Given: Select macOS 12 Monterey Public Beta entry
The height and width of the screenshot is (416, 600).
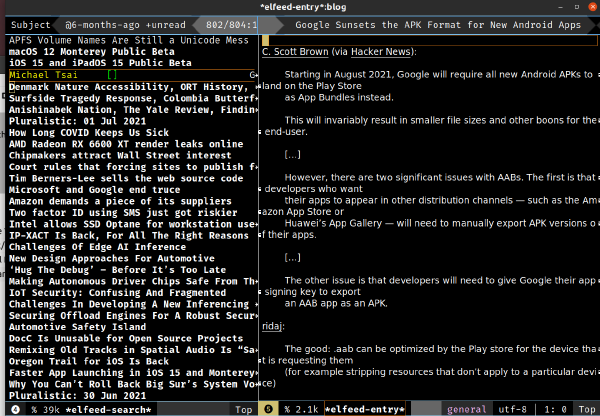Looking at the screenshot, I should [x=91, y=52].
